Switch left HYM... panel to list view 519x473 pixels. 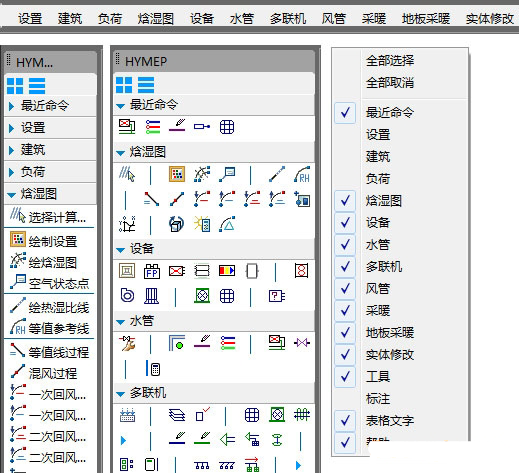pos(37,86)
